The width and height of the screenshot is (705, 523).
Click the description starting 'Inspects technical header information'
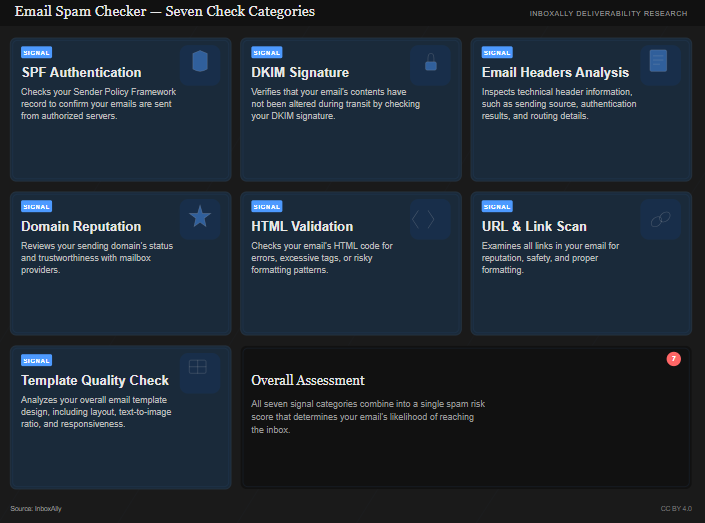point(559,104)
